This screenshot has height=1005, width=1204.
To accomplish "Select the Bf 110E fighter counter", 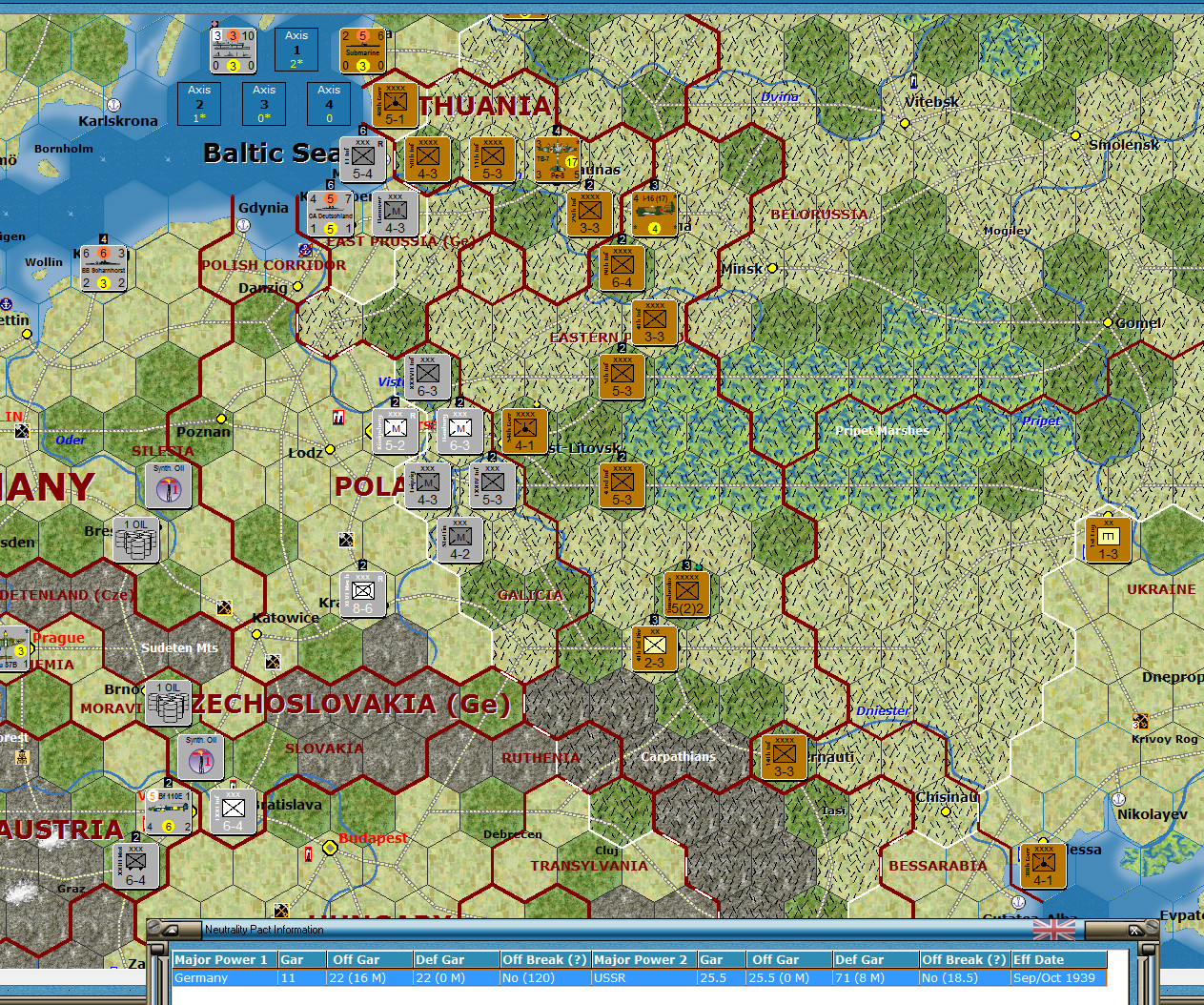I will pos(169,811).
